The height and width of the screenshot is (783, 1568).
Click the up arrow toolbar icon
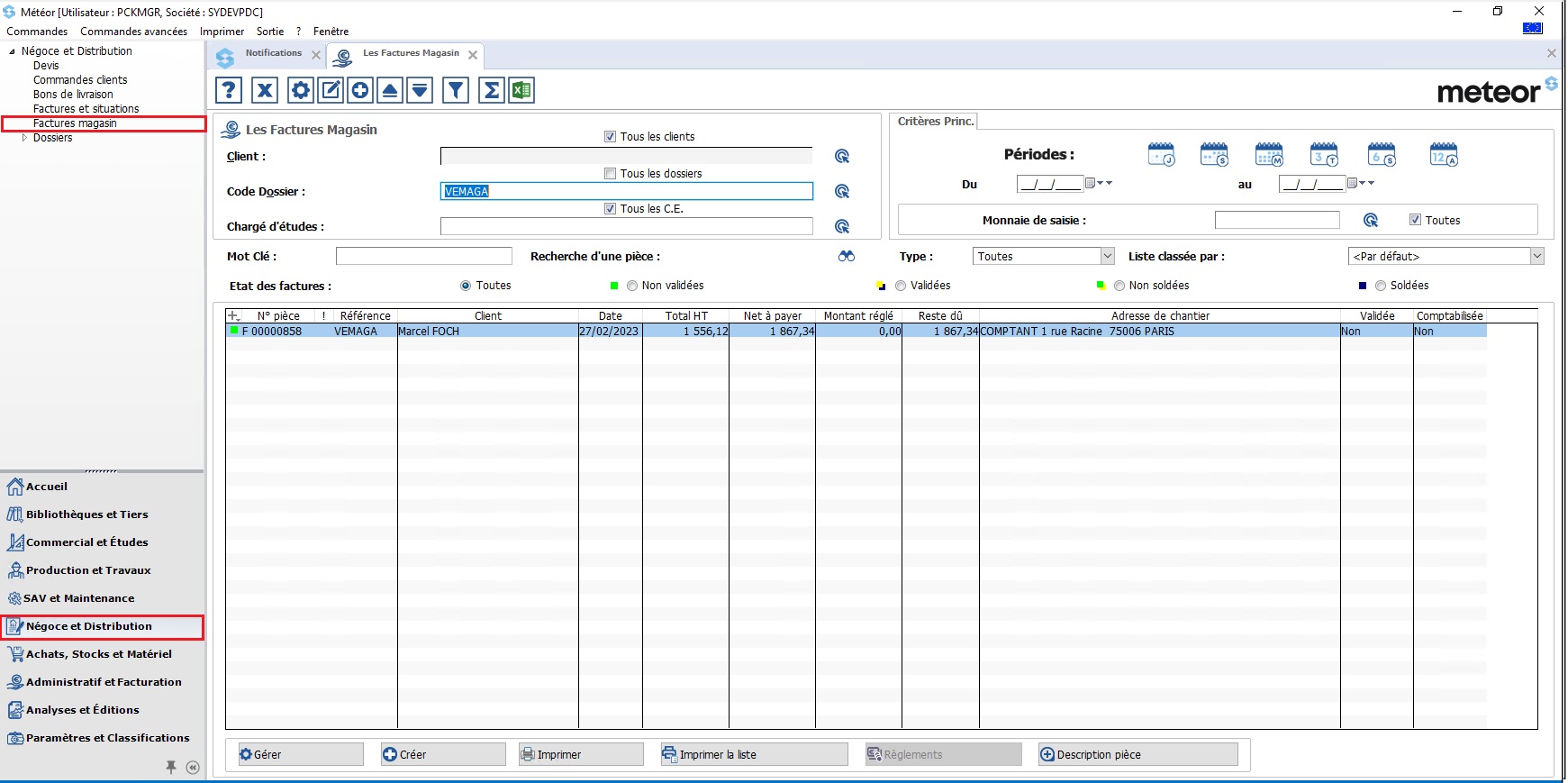coord(390,90)
